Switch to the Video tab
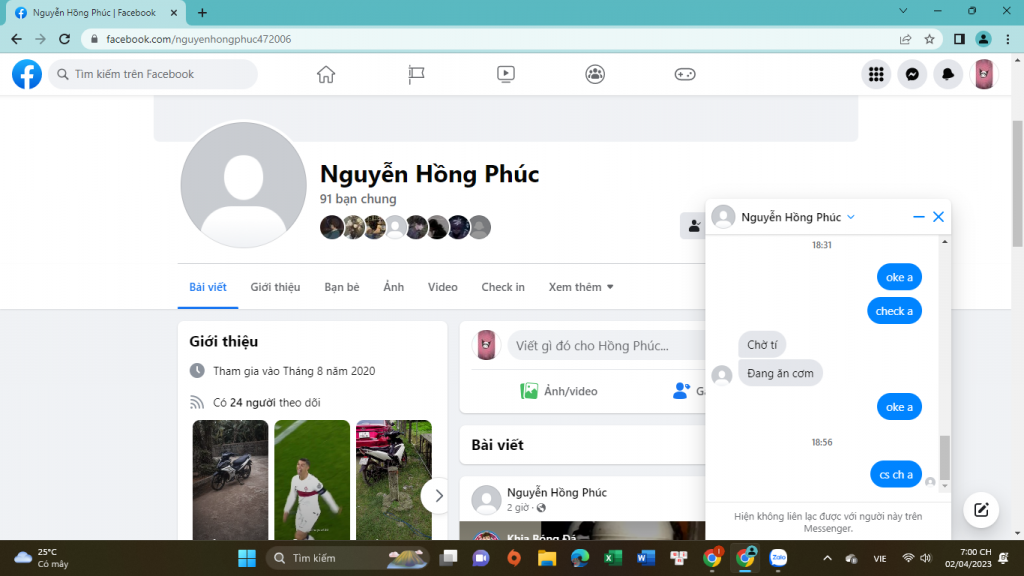 [442, 287]
